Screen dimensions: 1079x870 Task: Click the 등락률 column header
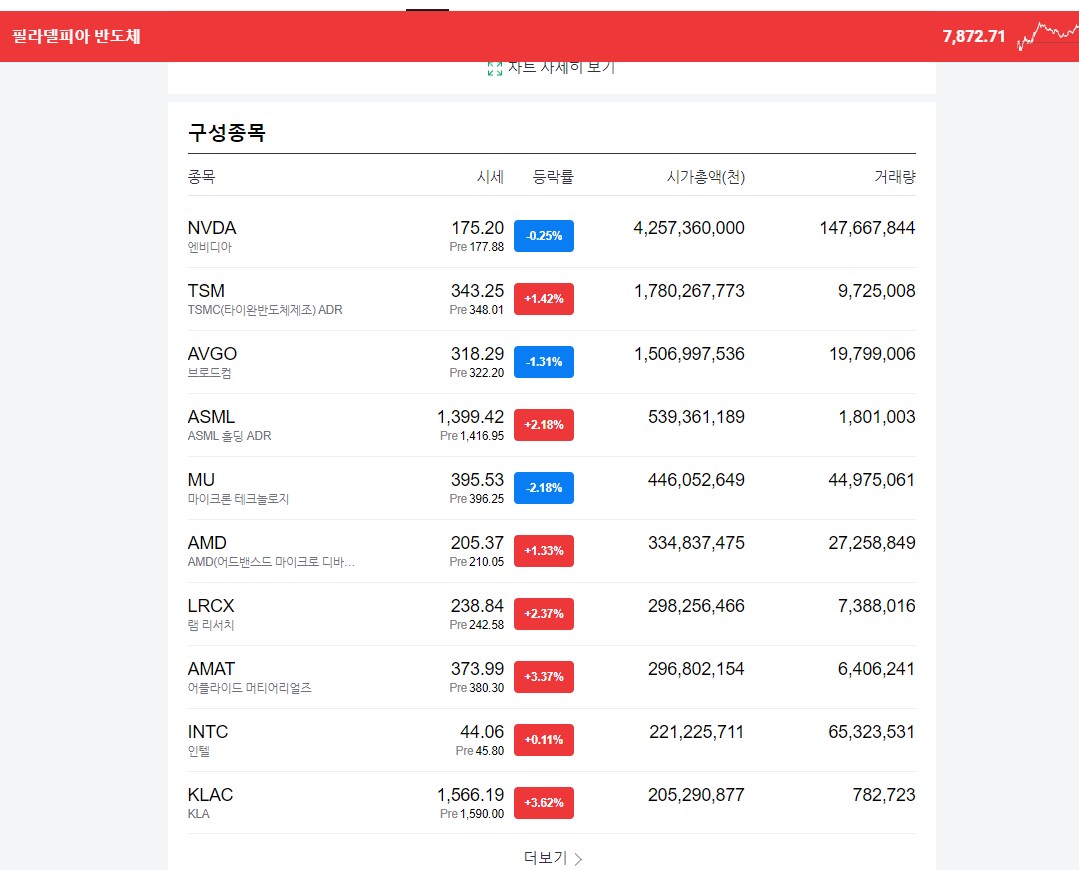tap(553, 177)
